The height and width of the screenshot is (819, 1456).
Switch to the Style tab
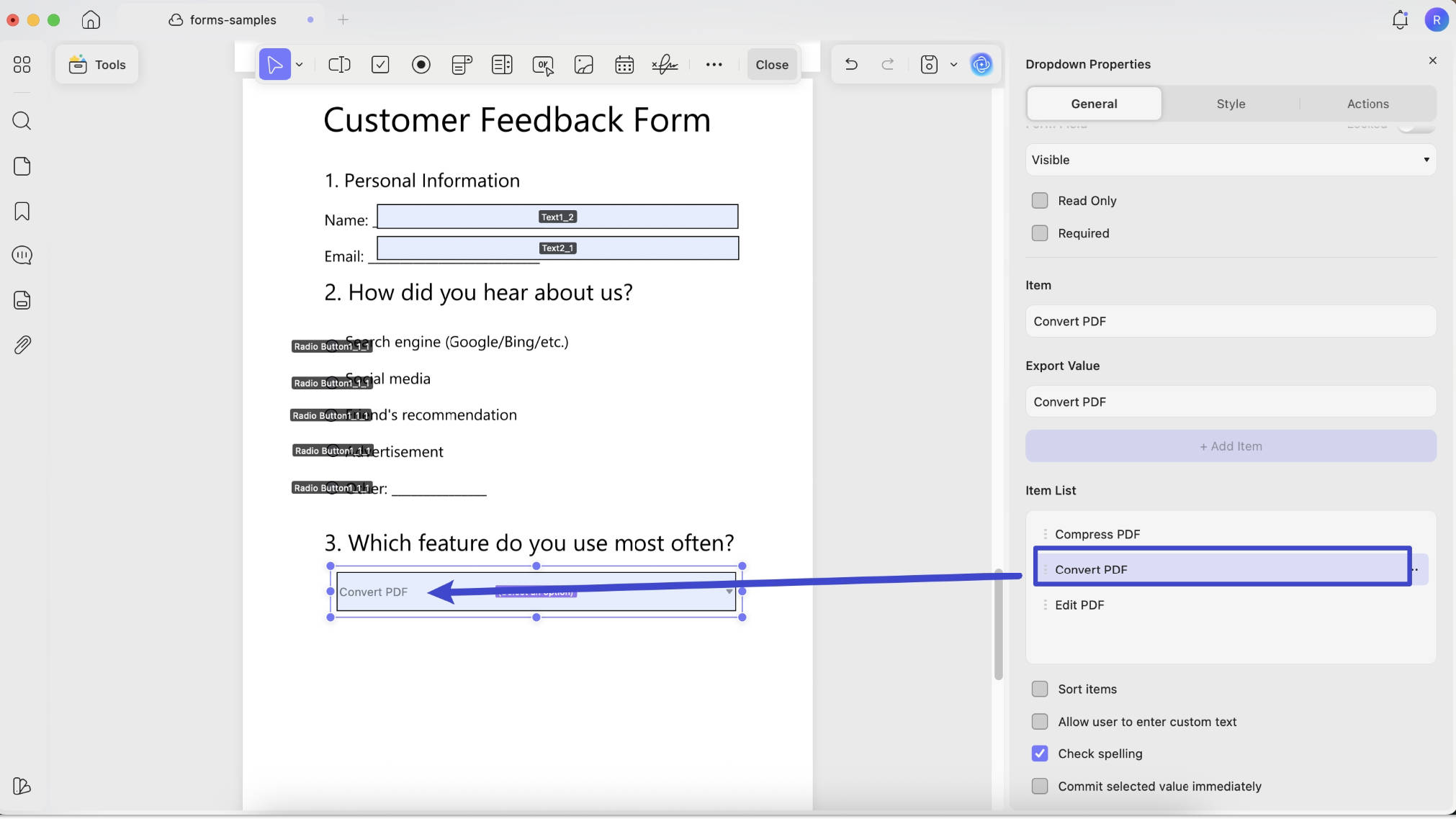(x=1231, y=104)
